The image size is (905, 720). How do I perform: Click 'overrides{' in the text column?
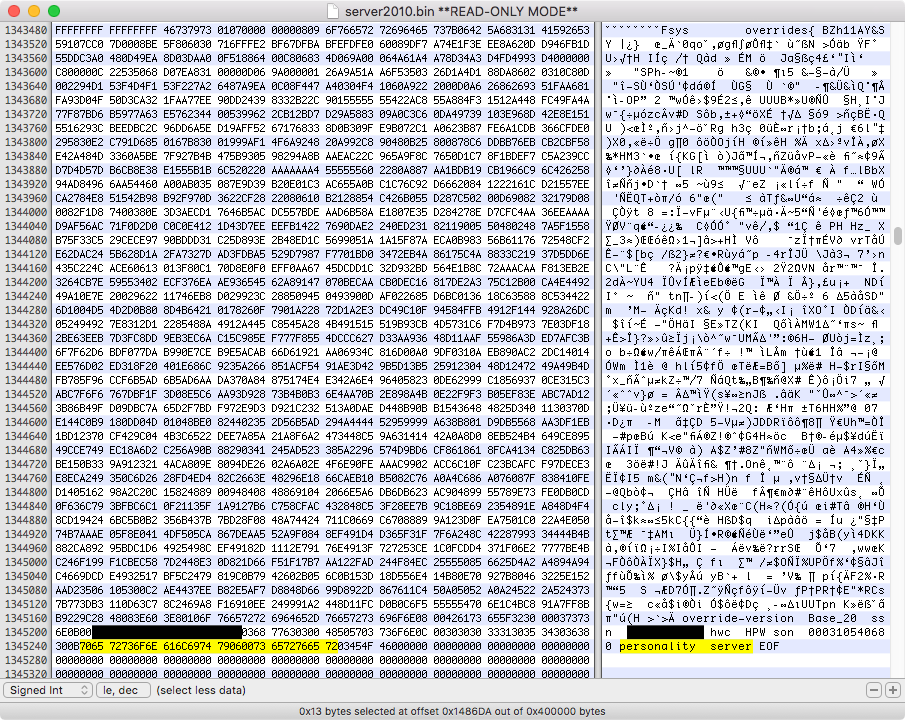[x=779, y=30]
